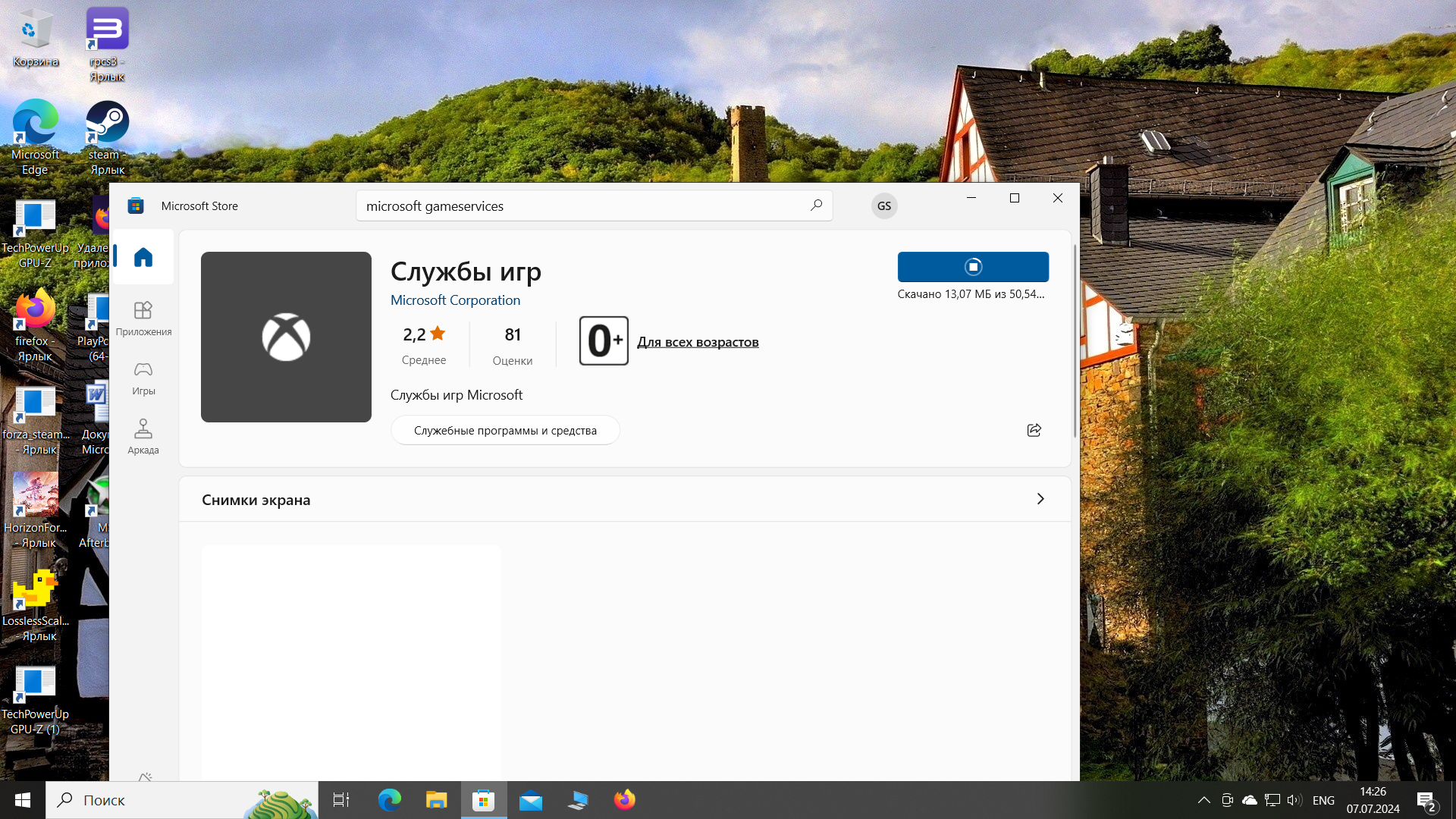Open the Apps section in Store sidebar

143,318
